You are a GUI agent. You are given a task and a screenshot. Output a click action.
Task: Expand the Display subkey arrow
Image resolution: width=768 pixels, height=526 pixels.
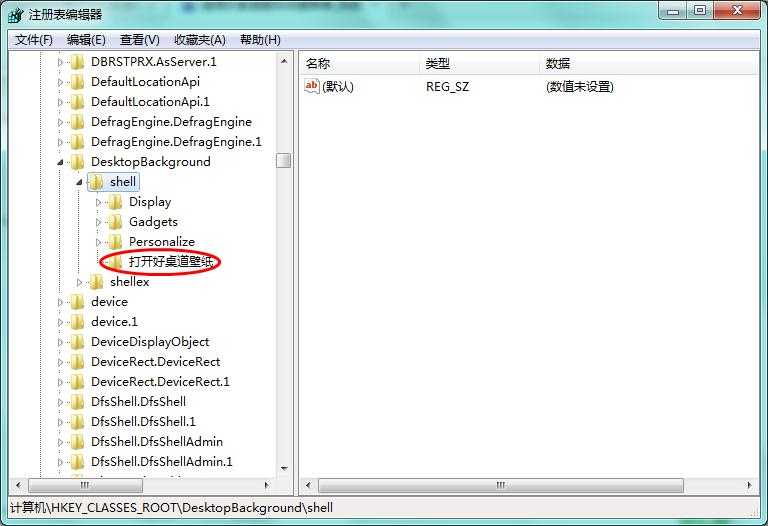[98, 202]
